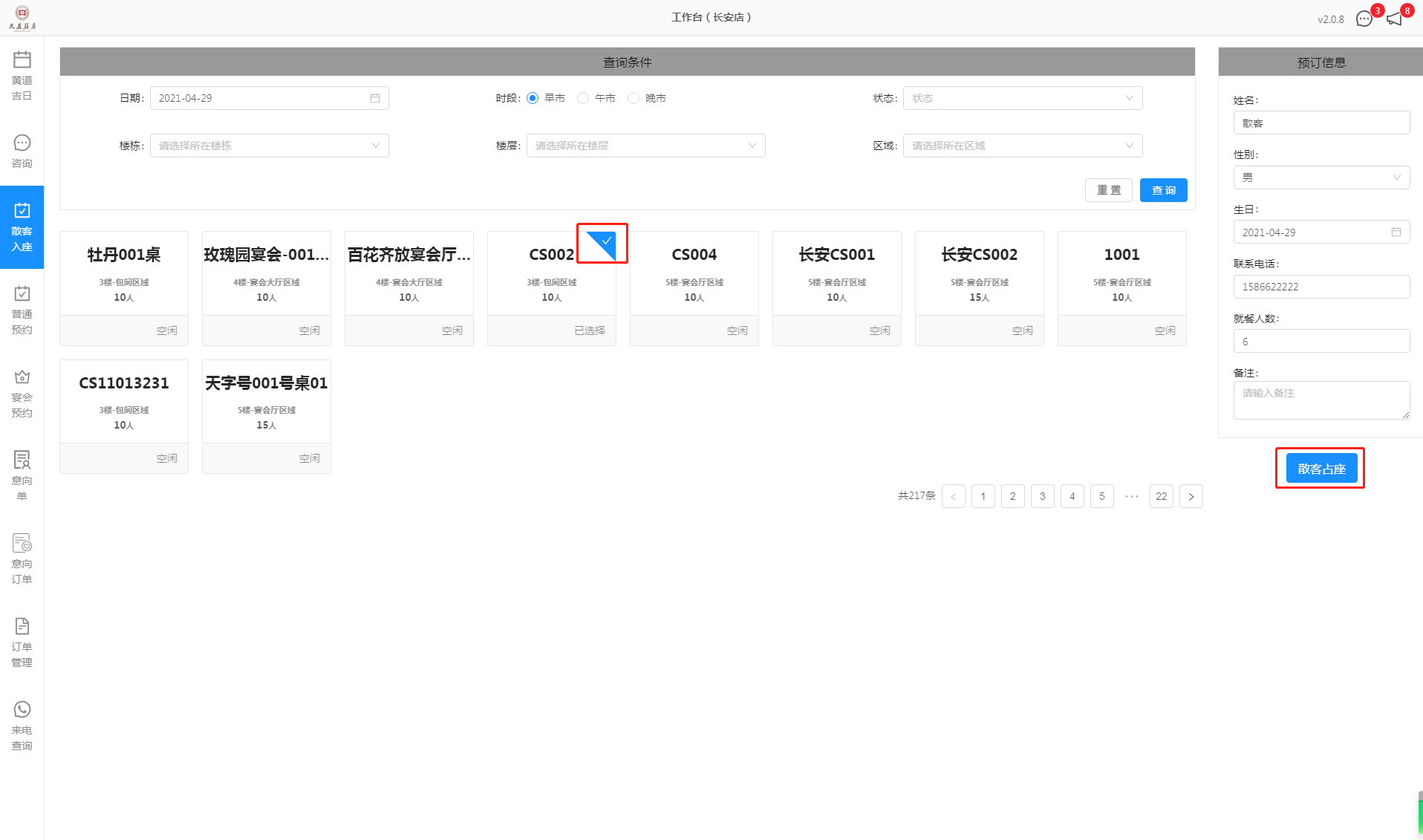Click the 查询 button
The height and width of the screenshot is (840, 1423).
tap(1164, 190)
